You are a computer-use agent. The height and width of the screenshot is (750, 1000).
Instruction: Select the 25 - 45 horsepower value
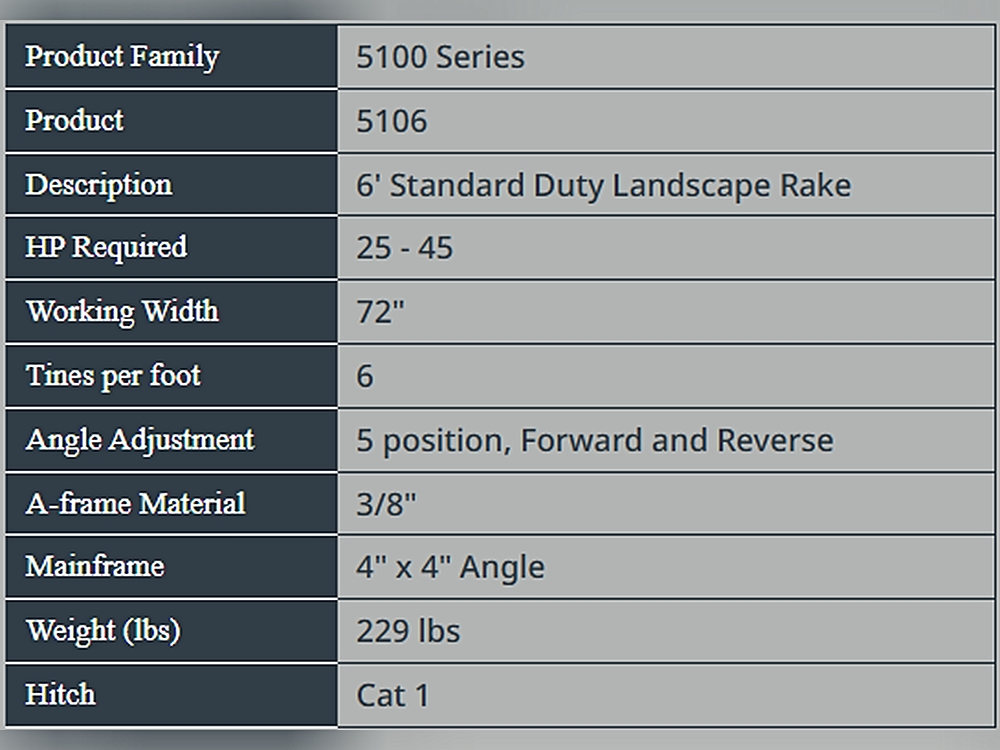(404, 248)
